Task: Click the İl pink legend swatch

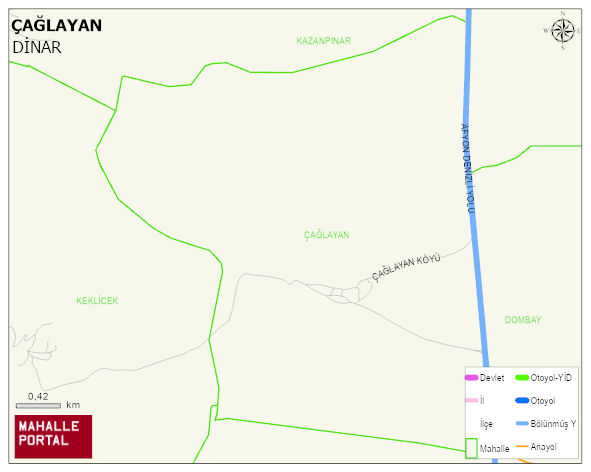Action: coord(472,400)
